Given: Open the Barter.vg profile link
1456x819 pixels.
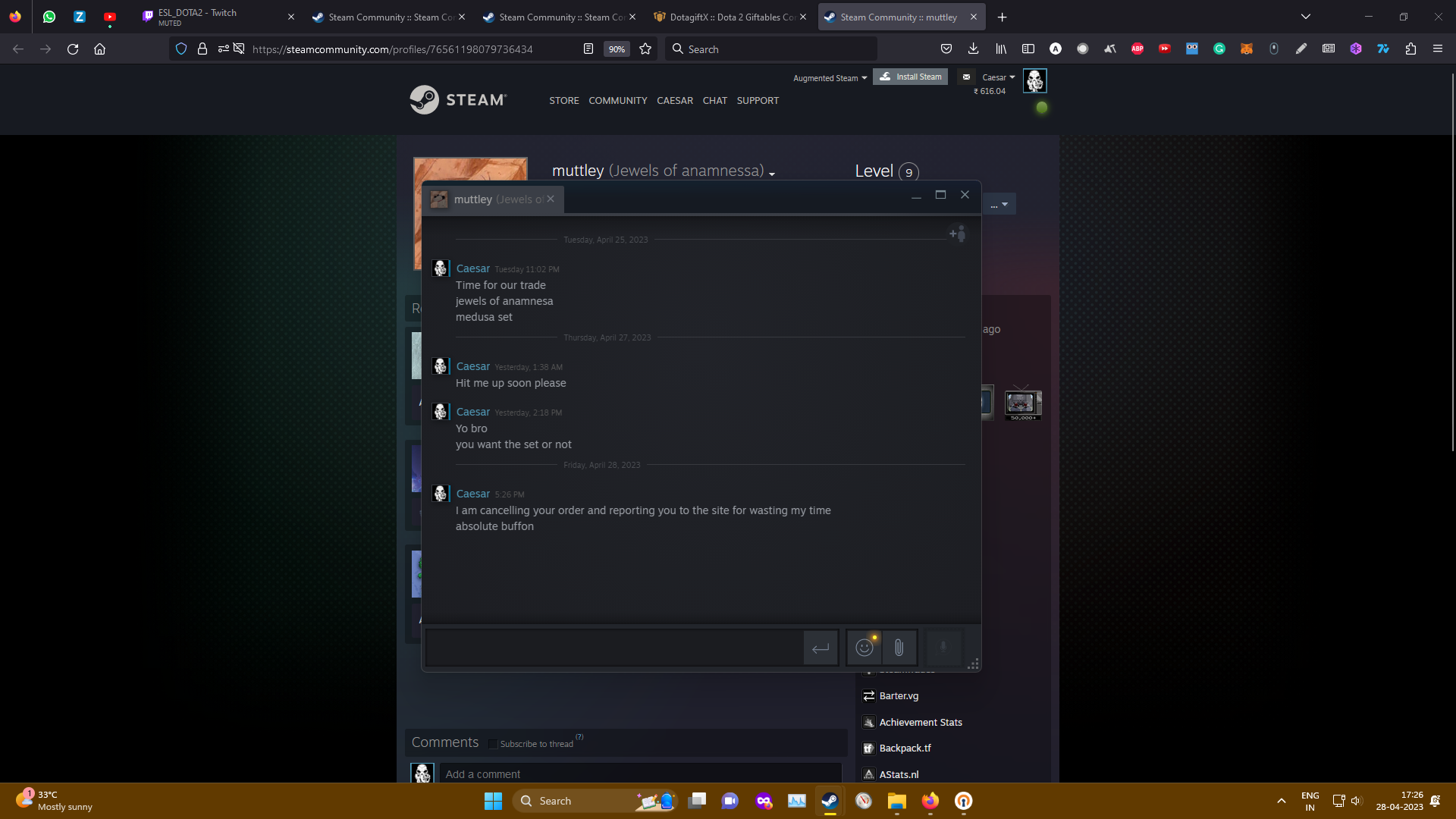Looking at the screenshot, I should [898, 696].
